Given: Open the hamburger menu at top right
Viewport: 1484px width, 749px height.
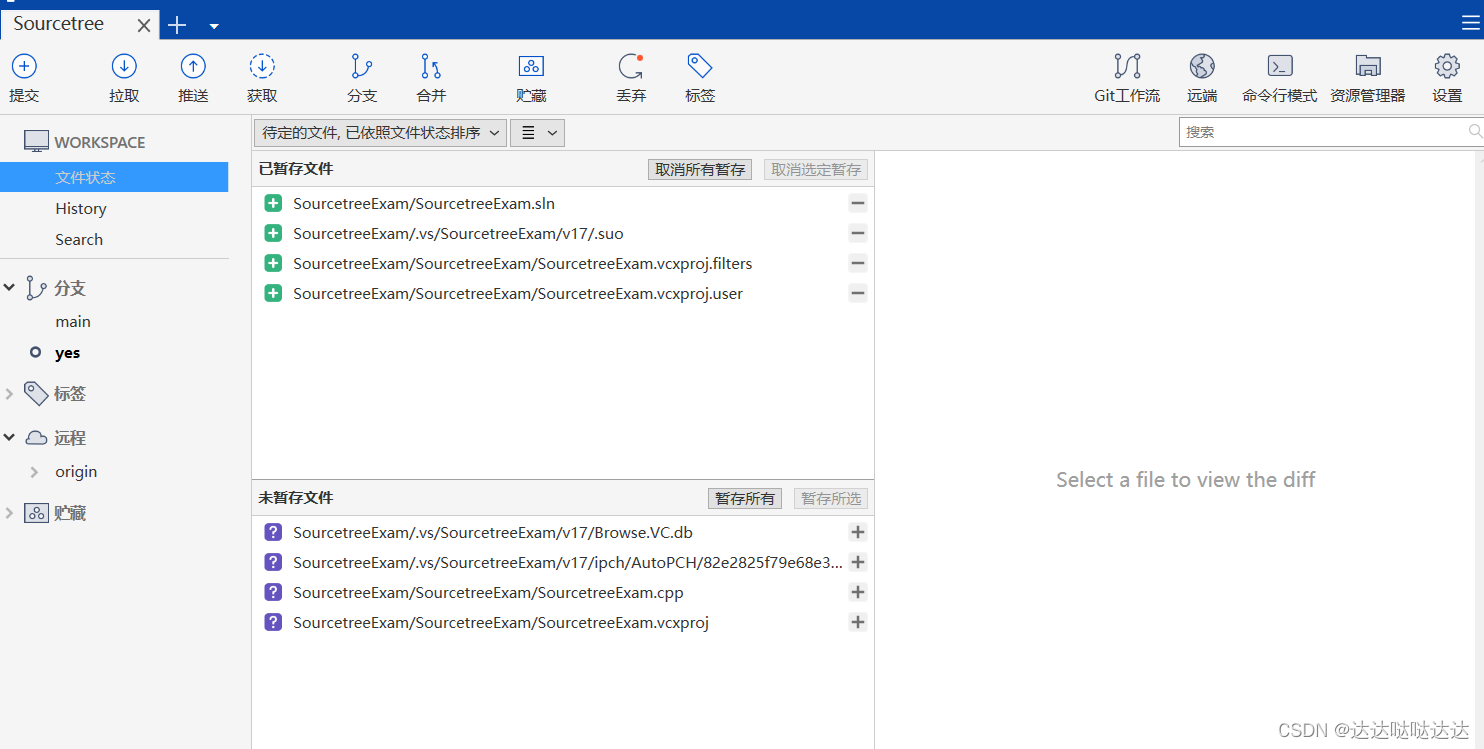Looking at the screenshot, I should (1470, 24).
